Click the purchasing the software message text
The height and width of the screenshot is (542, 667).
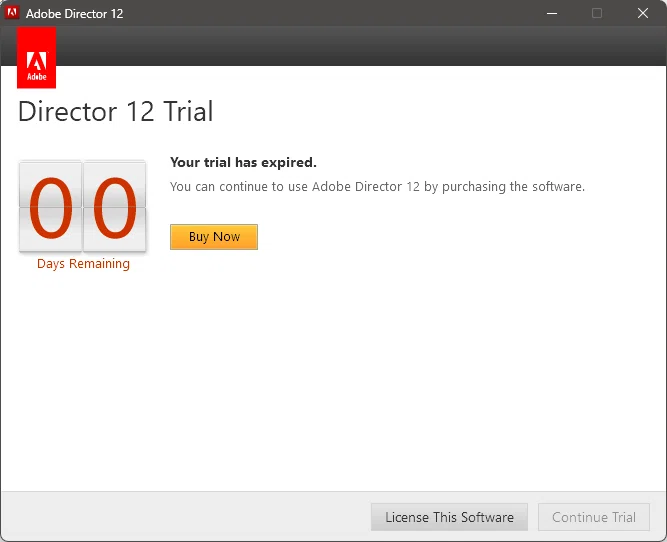pos(377,186)
